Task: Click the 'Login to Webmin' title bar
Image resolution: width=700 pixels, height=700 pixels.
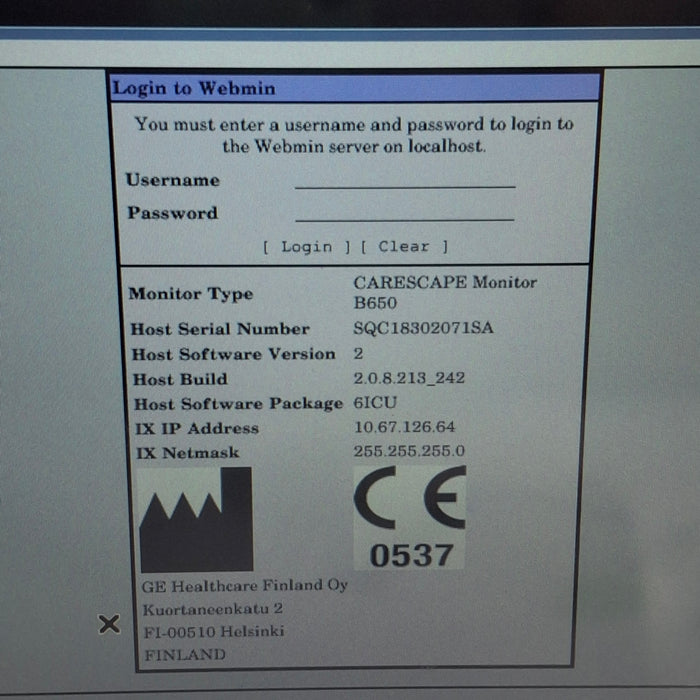Action: (355, 88)
